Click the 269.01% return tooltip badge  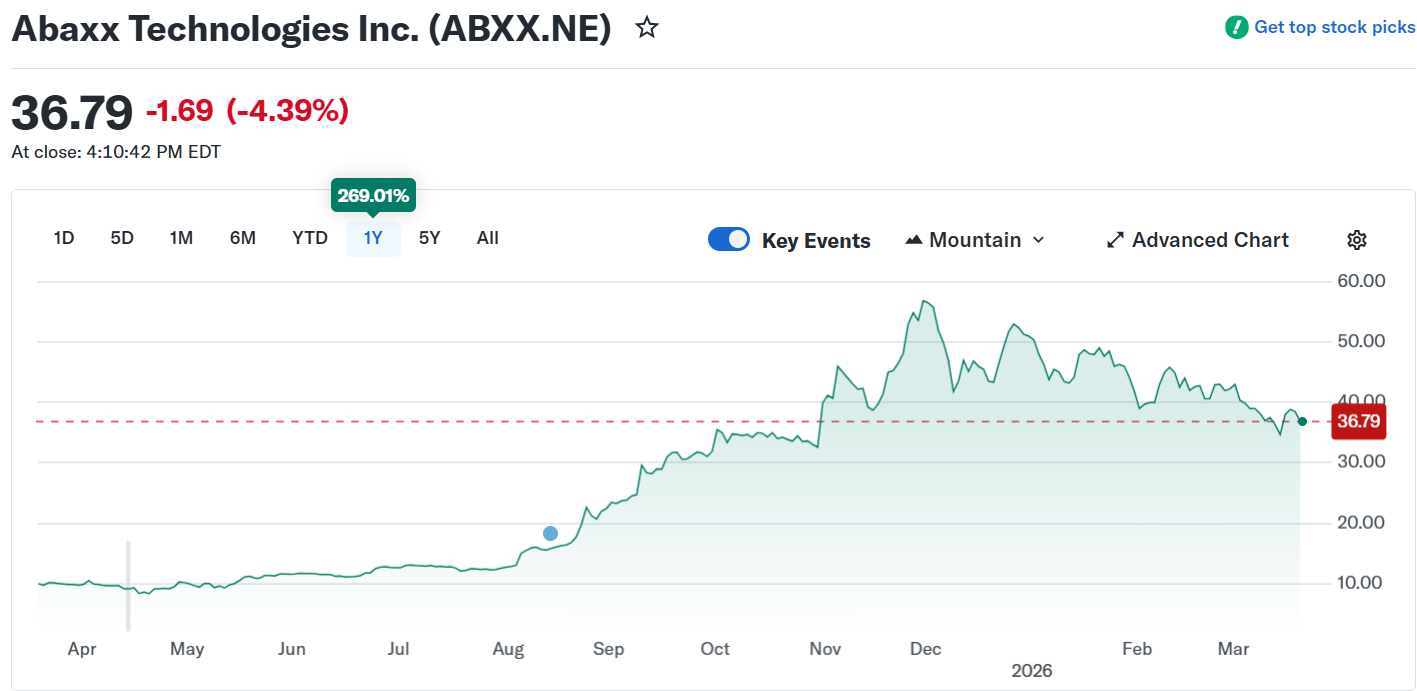(x=373, y=196)
